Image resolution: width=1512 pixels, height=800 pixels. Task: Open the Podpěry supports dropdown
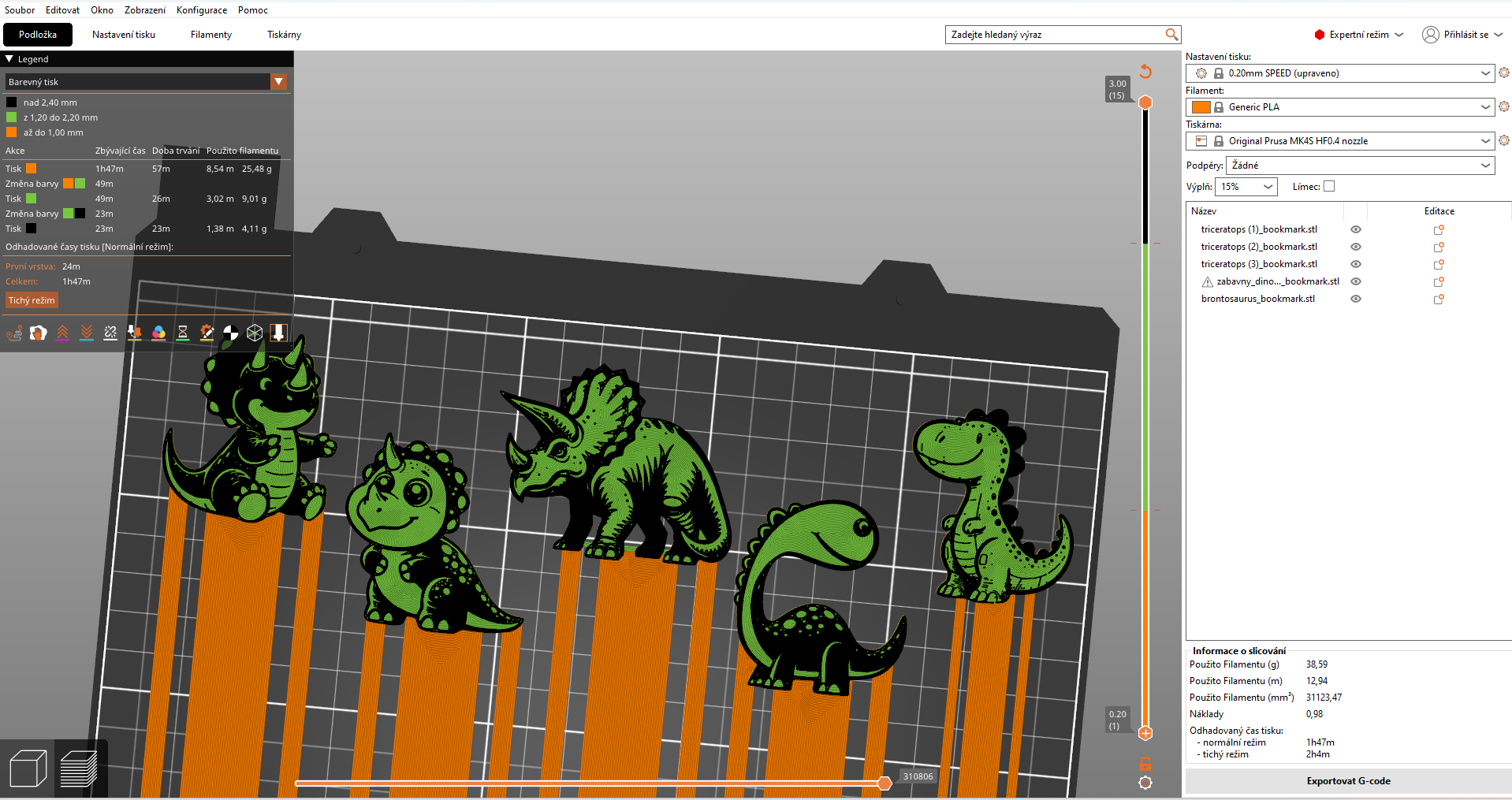point(1360,165)
